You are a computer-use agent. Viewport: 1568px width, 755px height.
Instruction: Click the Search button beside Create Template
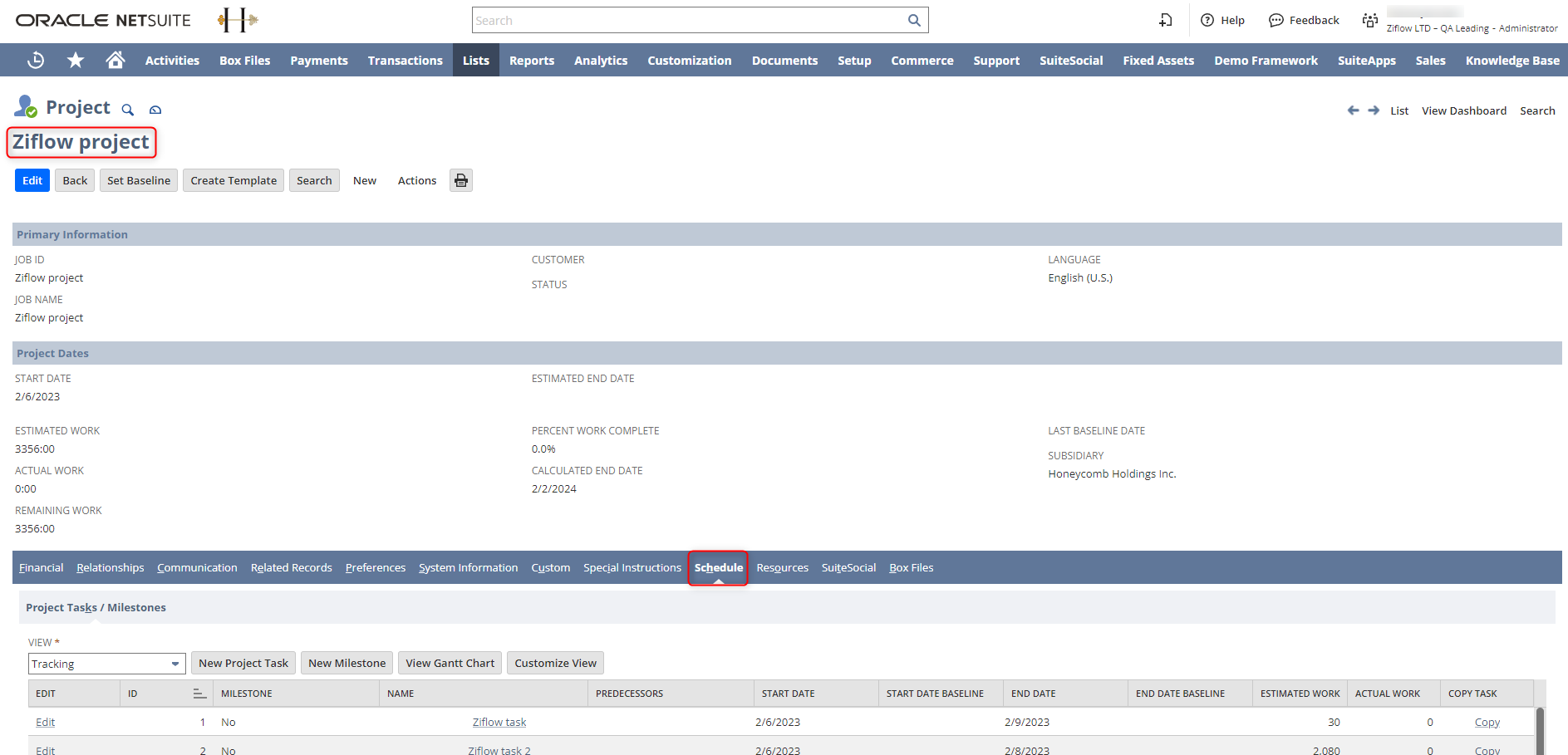(314, 180)
